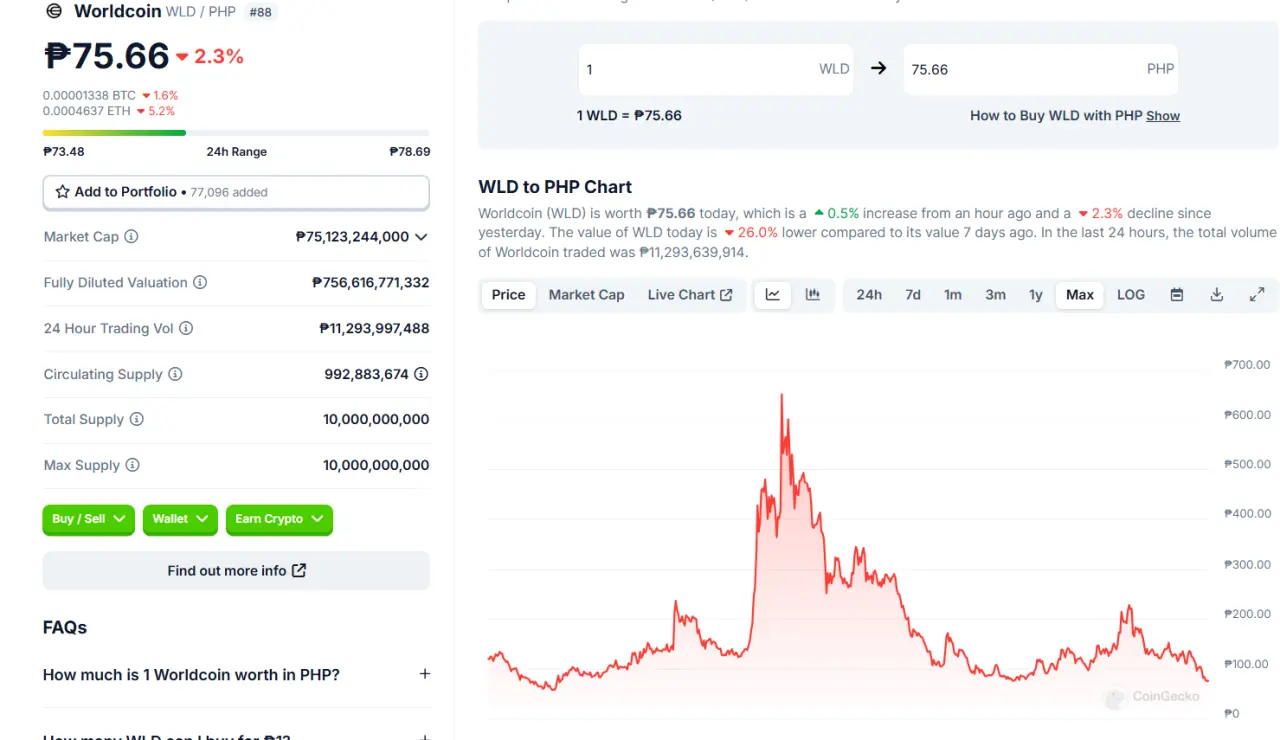Set the chart range to 7d

[913, 295]
